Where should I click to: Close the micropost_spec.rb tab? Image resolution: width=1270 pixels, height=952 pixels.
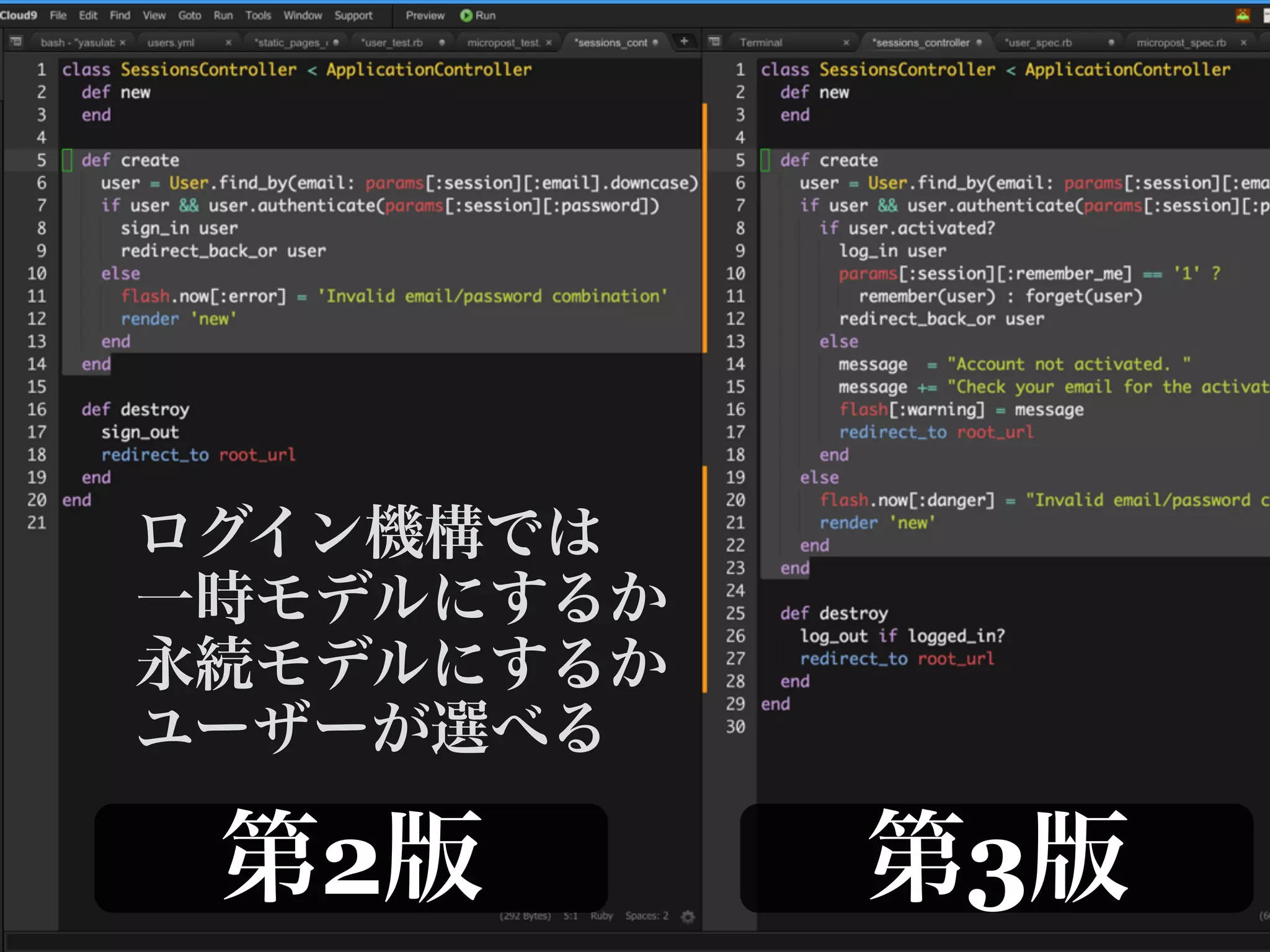[1243, 43]
